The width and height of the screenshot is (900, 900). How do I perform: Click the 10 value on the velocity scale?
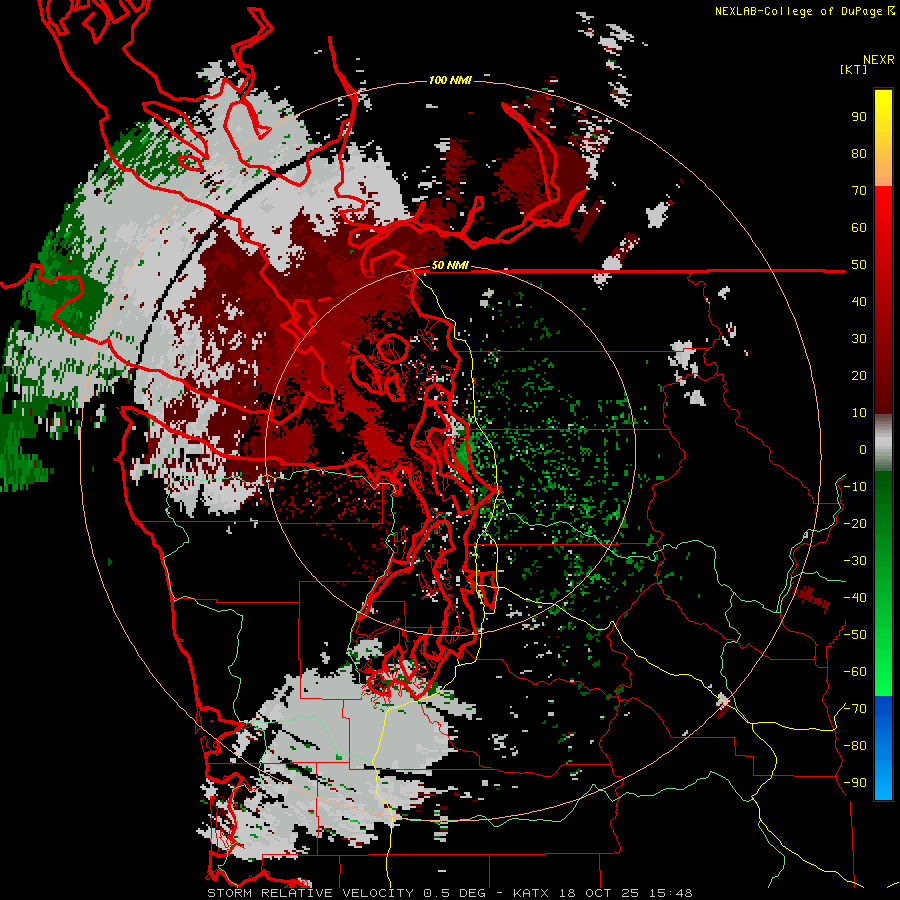[x=859, y=413]
